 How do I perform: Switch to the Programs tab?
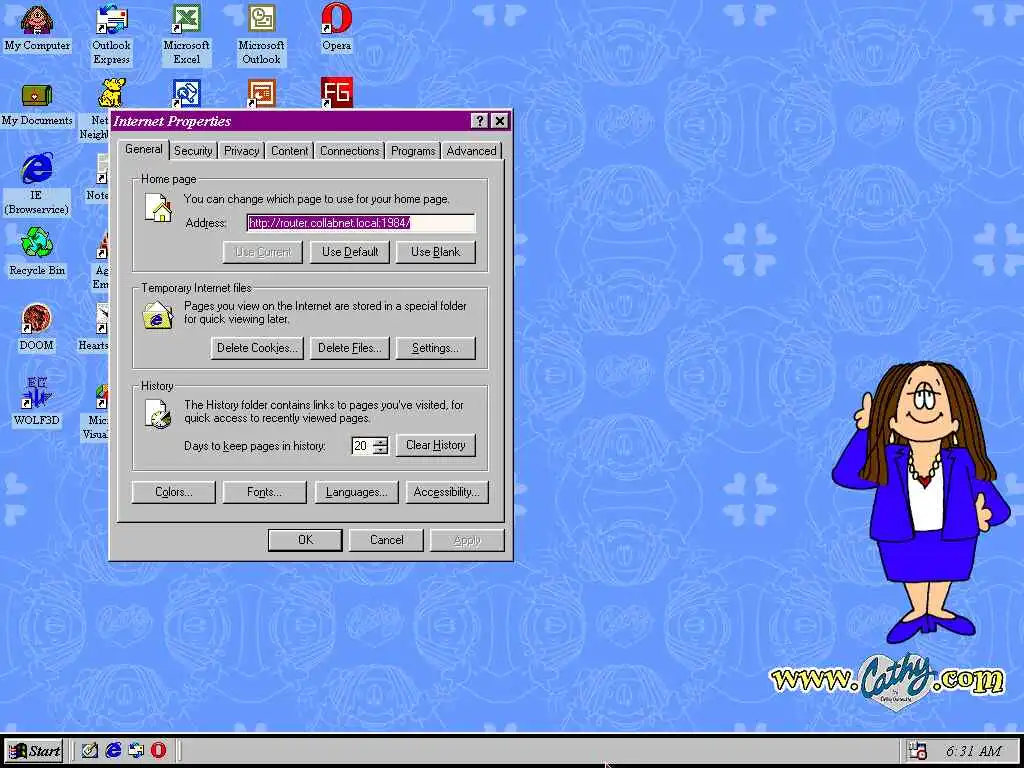click(413, 150)
